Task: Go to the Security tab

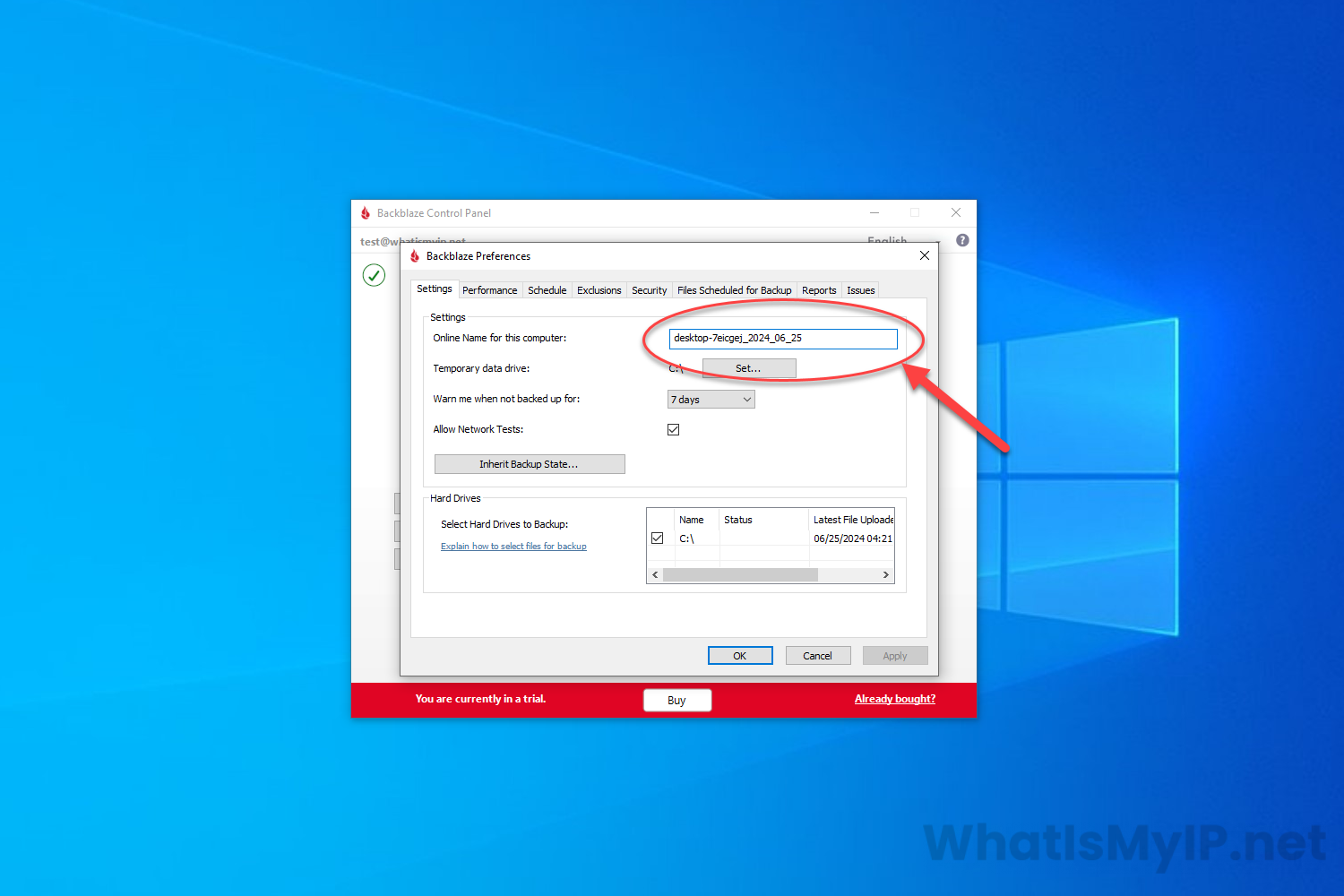Action: (650, 290)
